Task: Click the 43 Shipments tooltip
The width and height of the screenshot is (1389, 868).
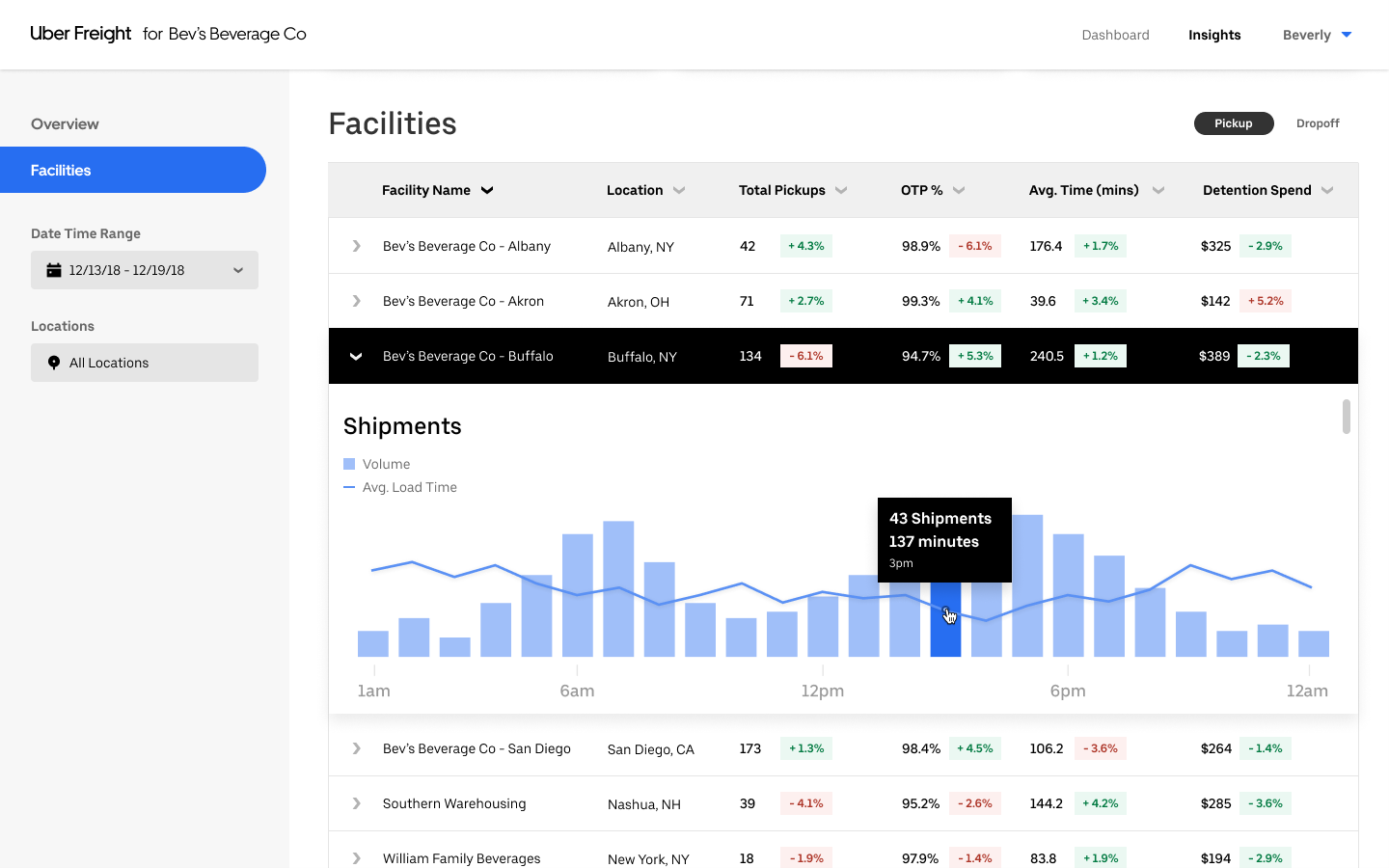Action: coord(944,540)
